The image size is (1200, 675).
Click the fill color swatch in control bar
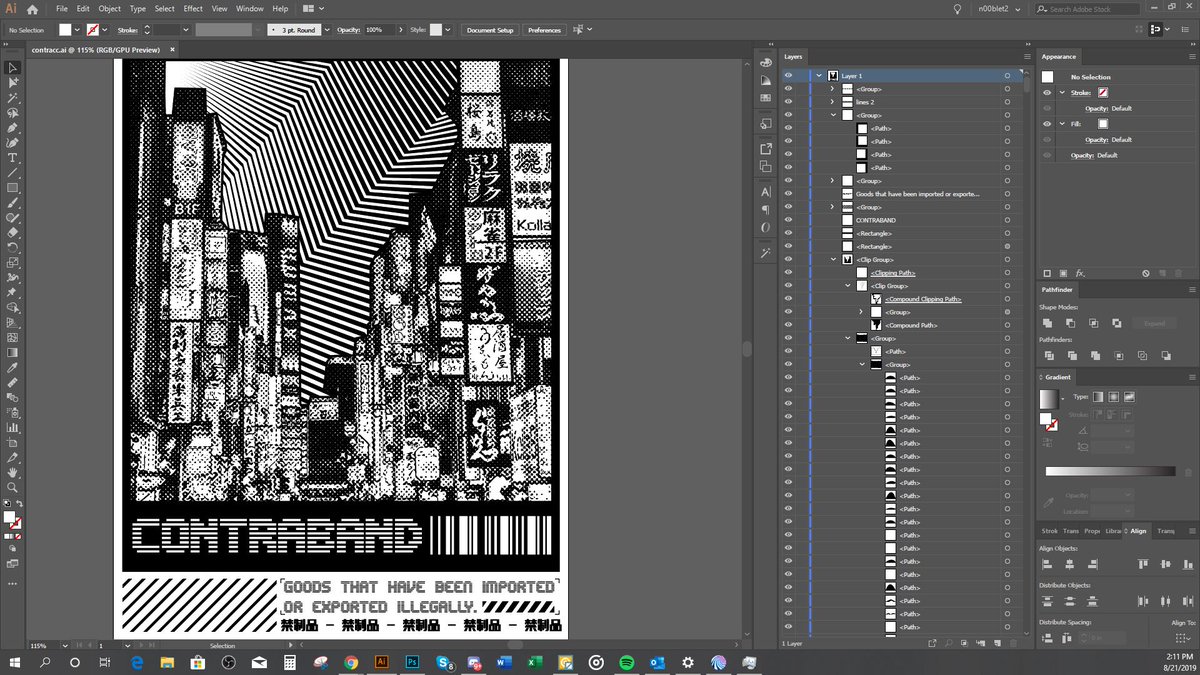tap(65, 30)
